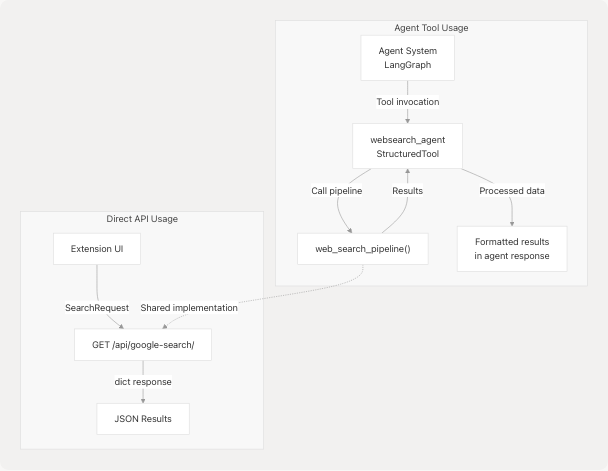Click the Agent System LangGraph node

point(407,58)
